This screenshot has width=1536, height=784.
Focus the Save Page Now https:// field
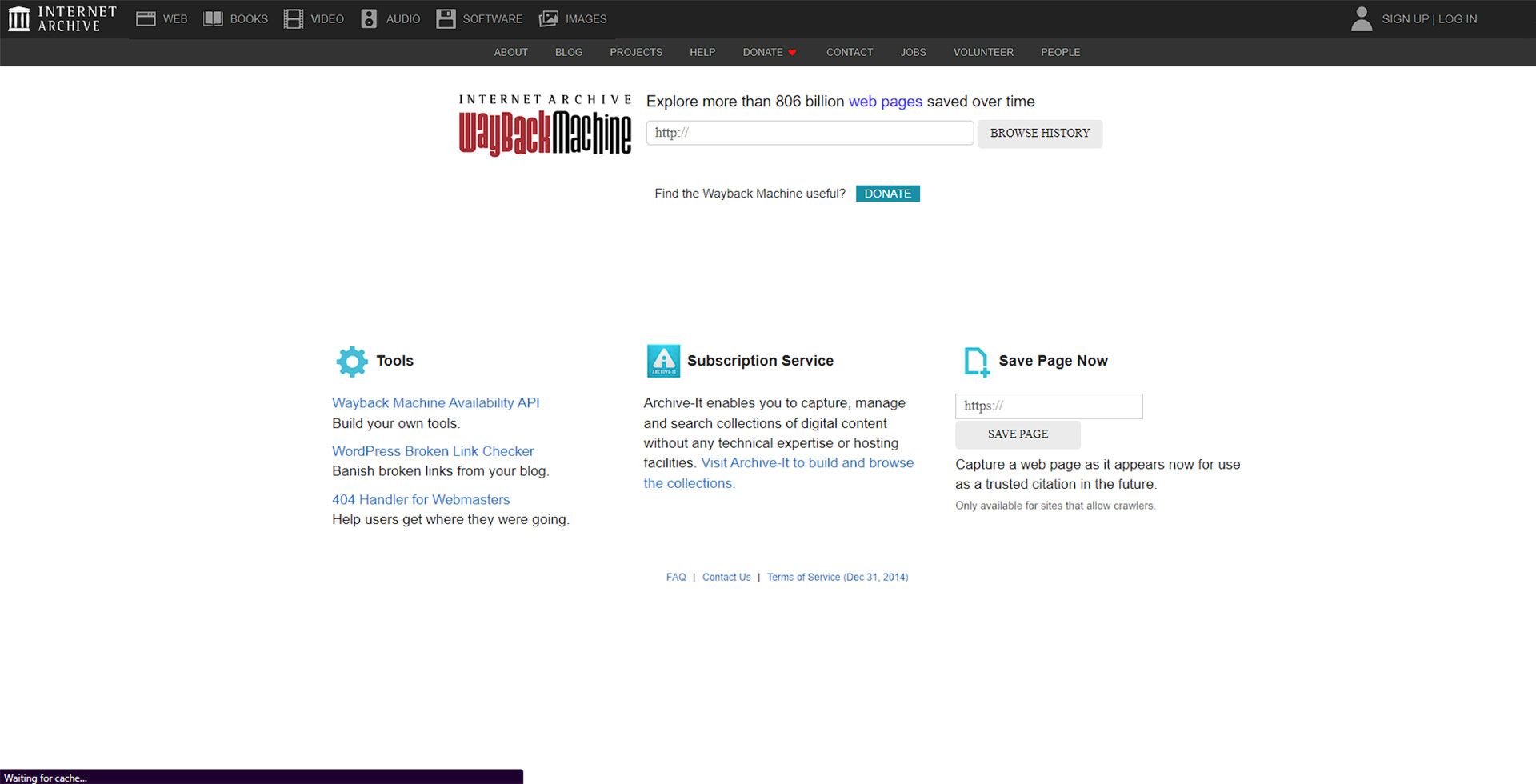1049,406
